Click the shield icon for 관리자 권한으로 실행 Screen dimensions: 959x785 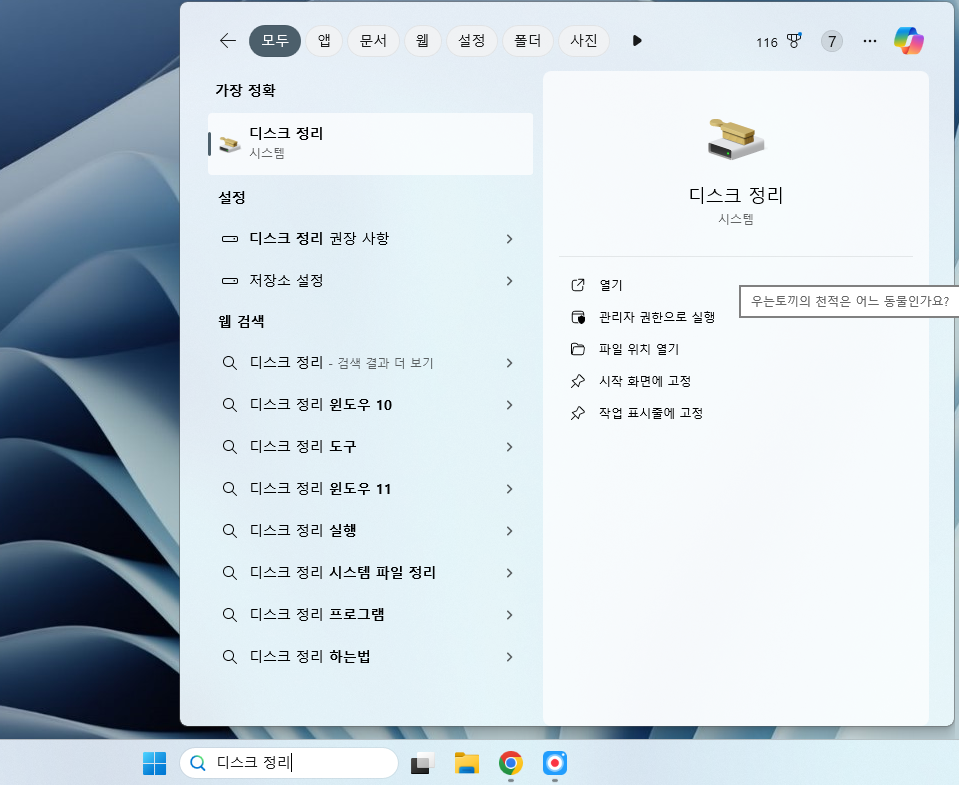(577, 317)
